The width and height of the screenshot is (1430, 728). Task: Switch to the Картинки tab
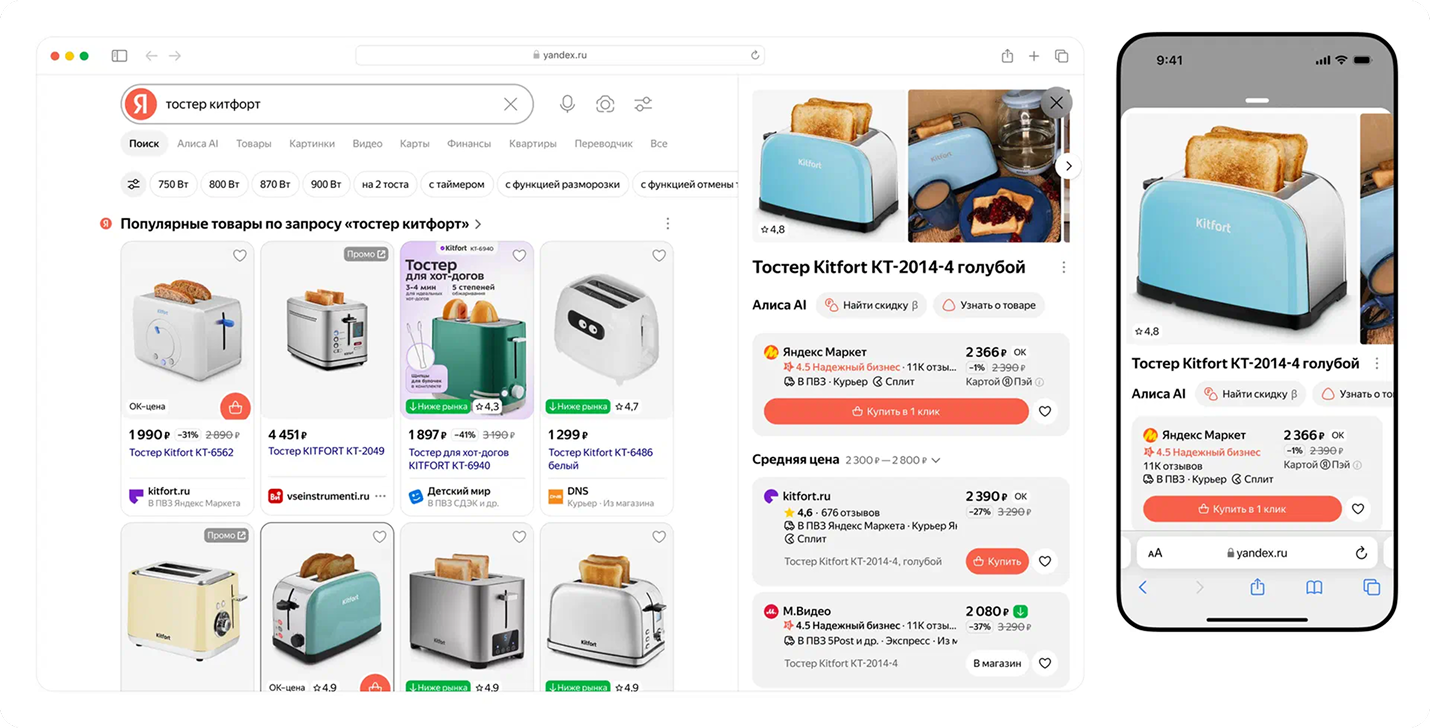(x=312, y=144)
